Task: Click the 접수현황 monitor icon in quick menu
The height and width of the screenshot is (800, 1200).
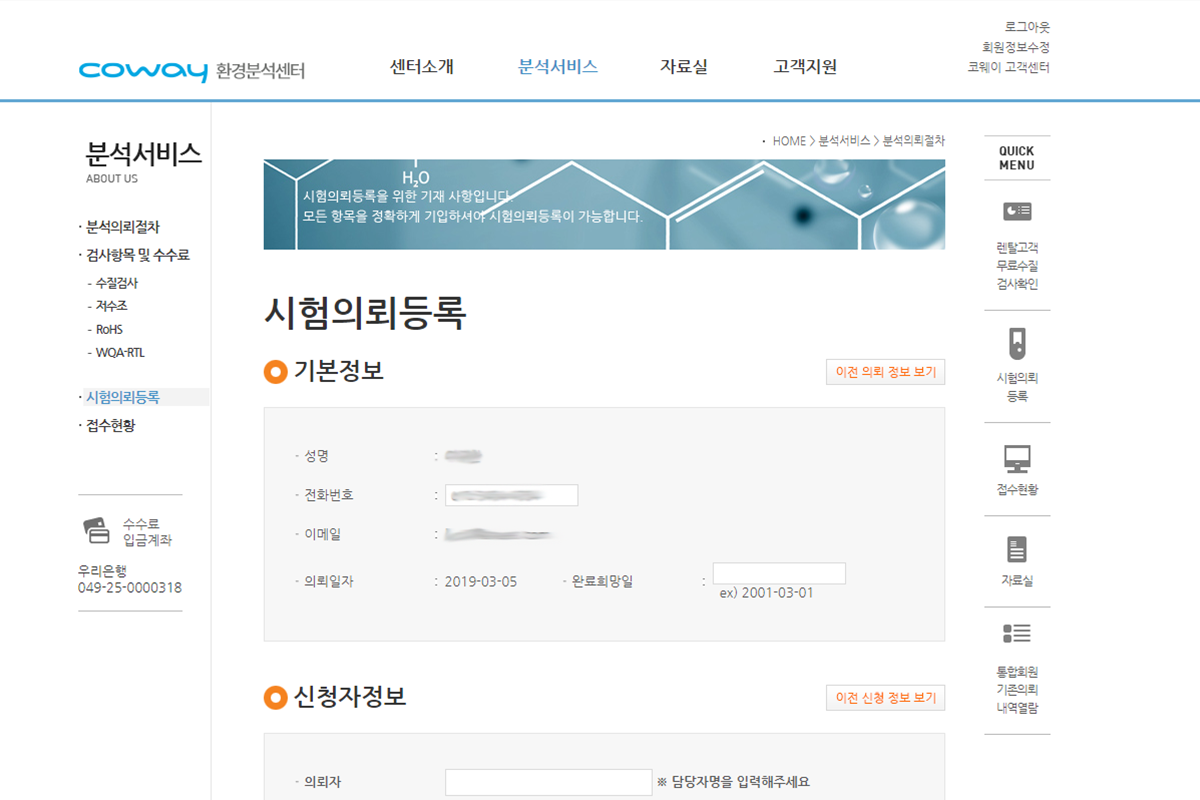Action: 1016,459
